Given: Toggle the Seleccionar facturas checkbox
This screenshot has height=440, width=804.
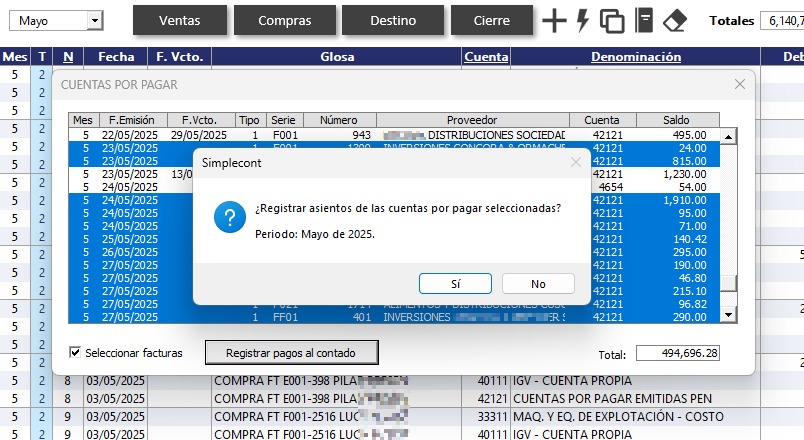Looking at the screenshot, I should pos(75,352).
